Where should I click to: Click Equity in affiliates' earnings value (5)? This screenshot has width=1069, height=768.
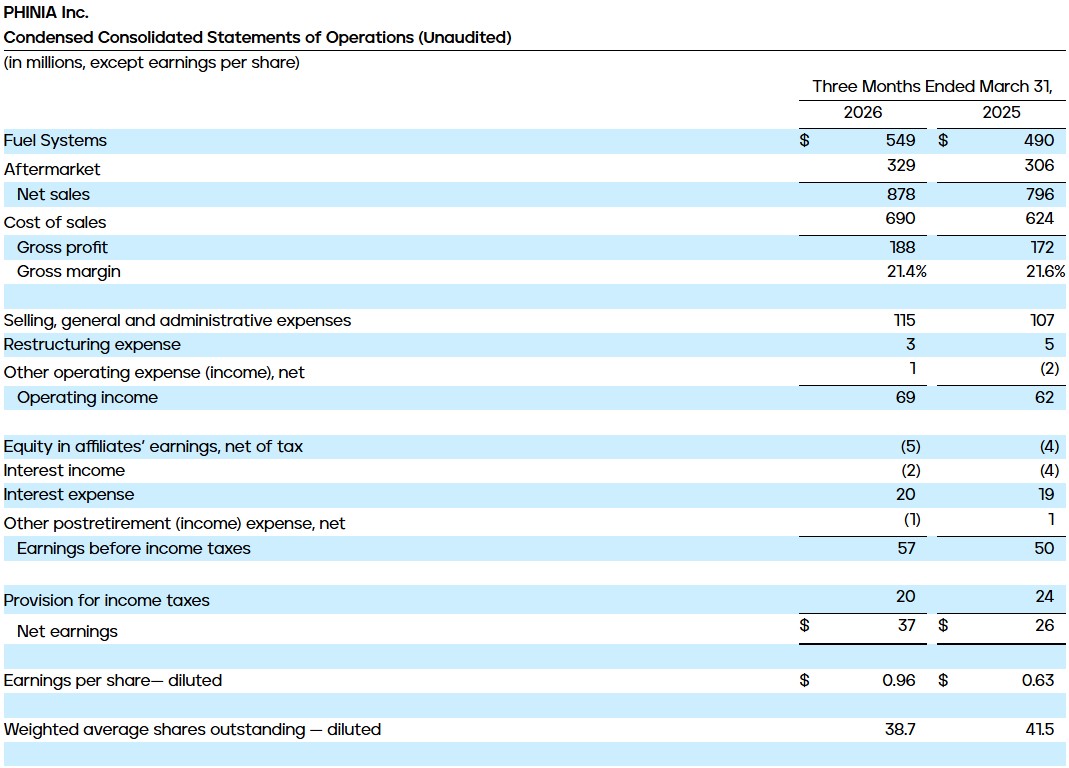pyautogui.click(x=910, y=447)
